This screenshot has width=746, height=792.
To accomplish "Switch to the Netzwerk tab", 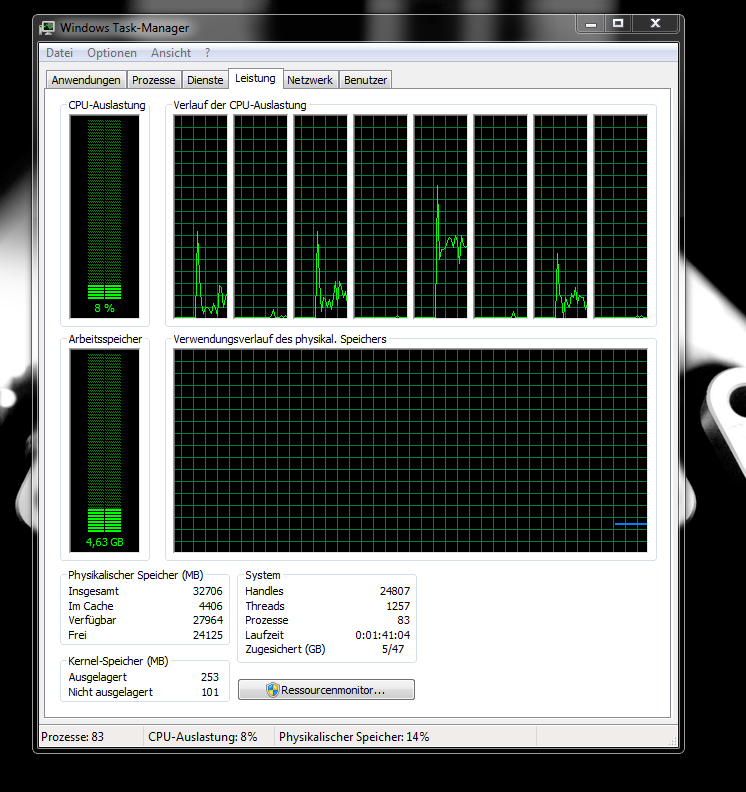I will click(310, 80).
